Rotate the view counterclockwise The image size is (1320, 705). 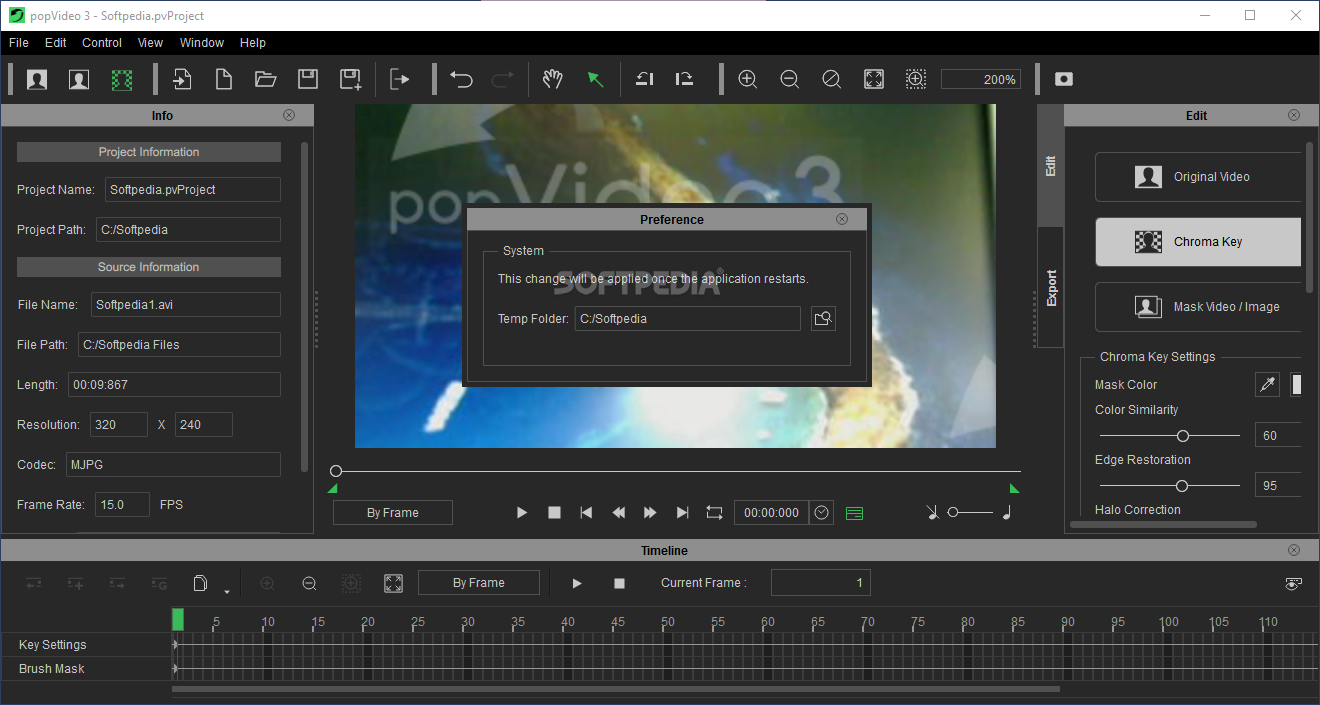point(645,79)
